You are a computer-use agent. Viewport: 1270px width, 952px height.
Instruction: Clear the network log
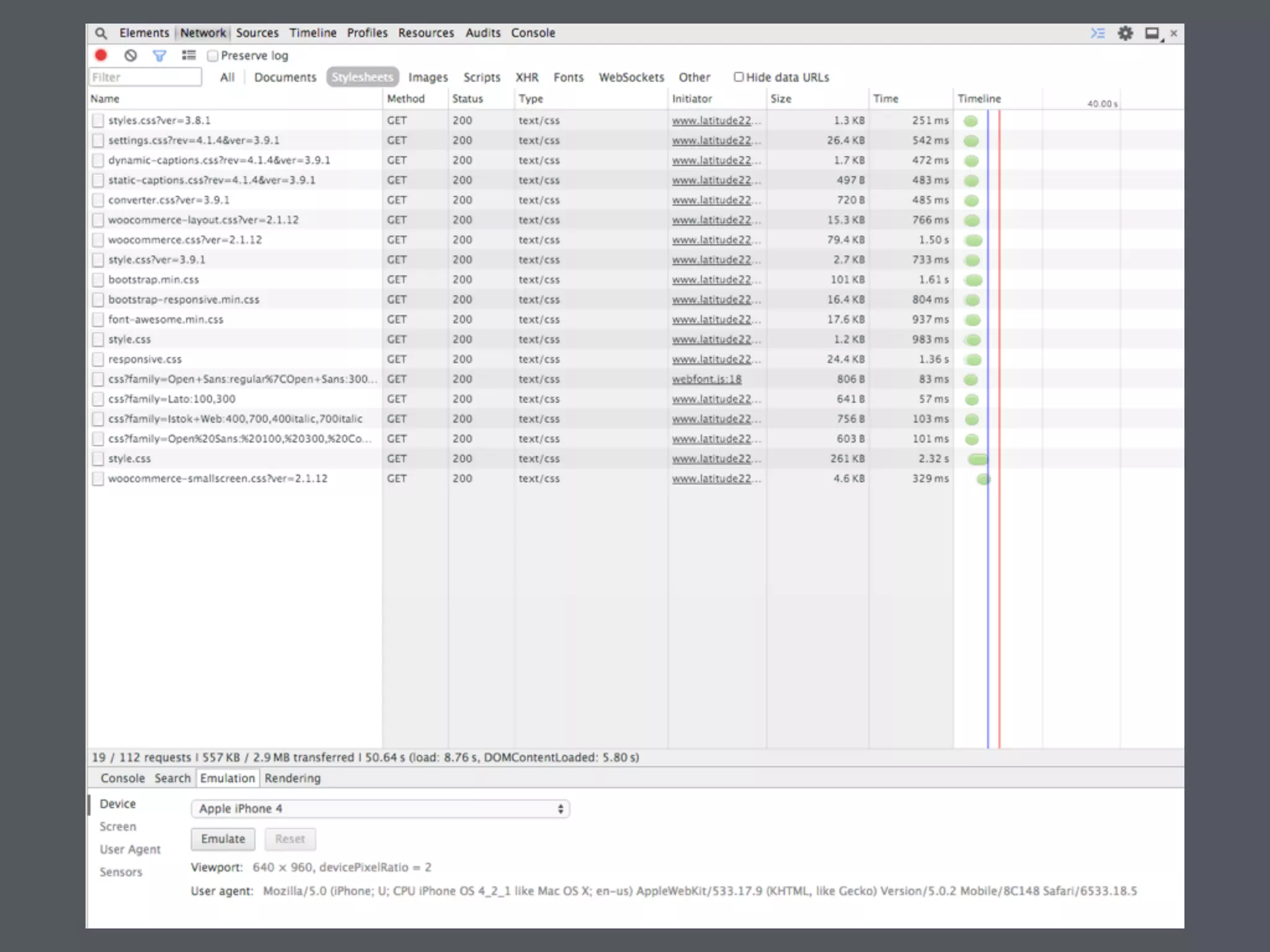[x=130, y=55]
